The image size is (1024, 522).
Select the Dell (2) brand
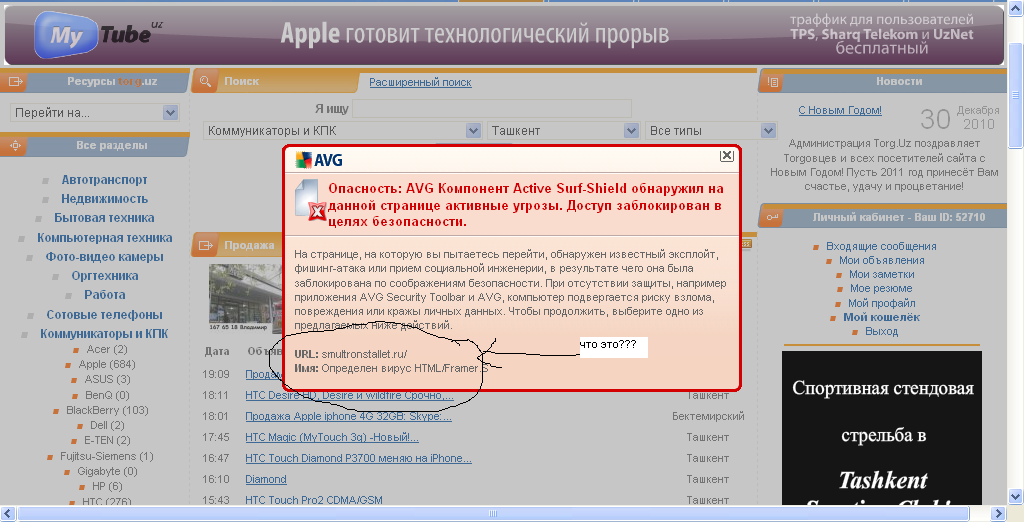(x=107, y=425)
